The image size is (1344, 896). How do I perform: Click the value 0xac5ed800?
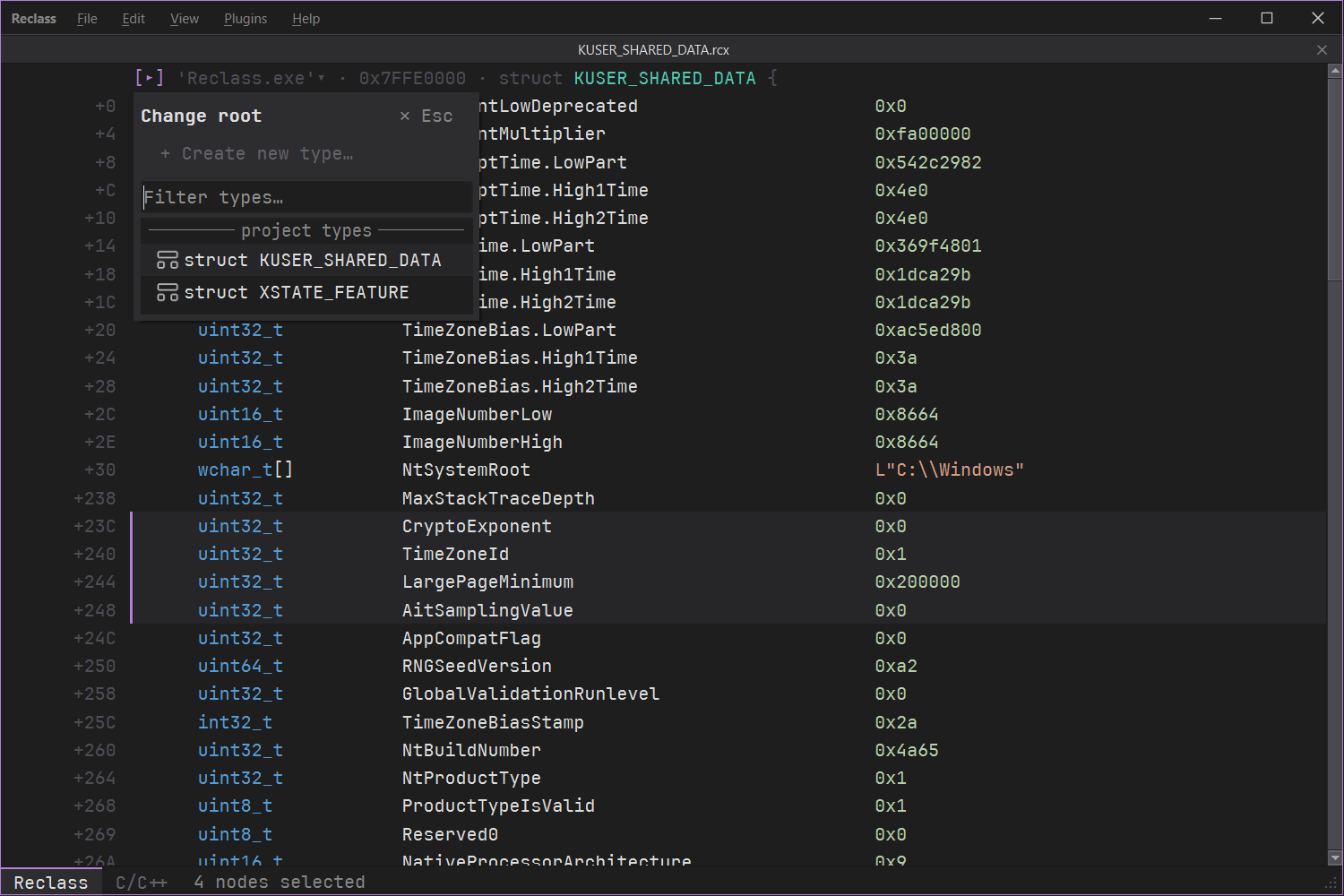point(928,330)
